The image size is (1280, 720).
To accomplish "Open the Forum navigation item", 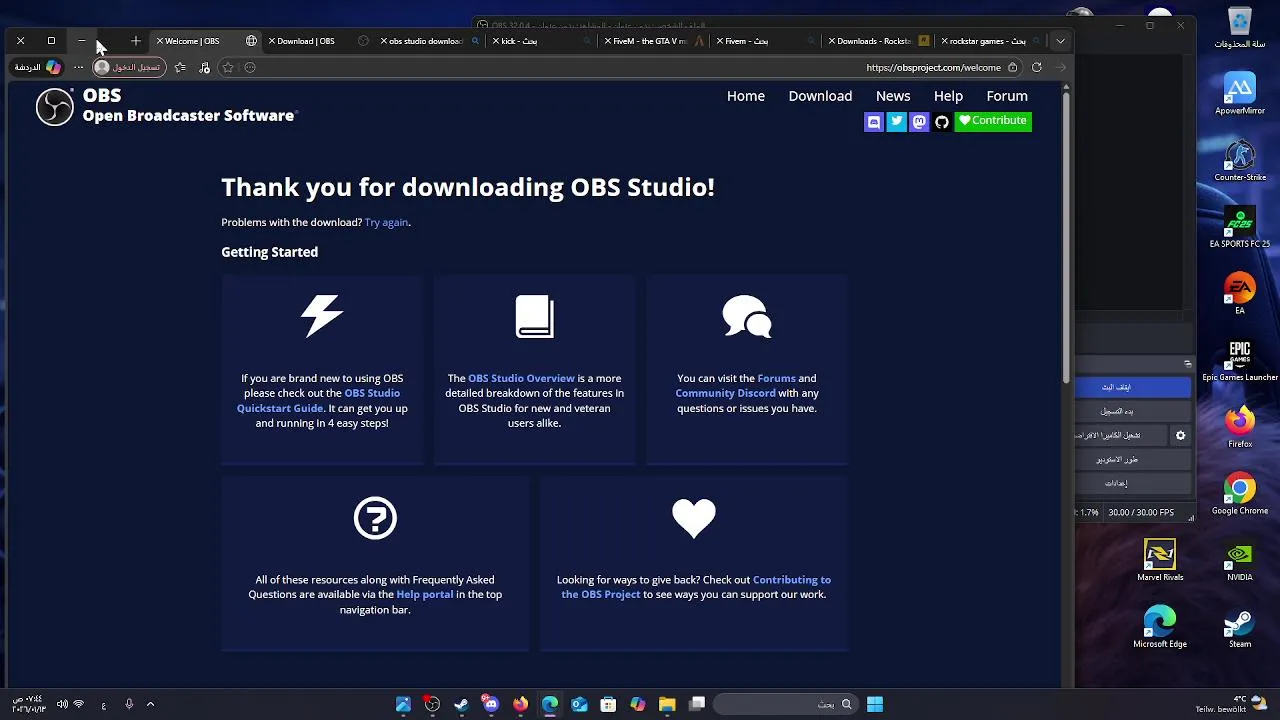I will pyautogui.click(x=1007, y=96).
